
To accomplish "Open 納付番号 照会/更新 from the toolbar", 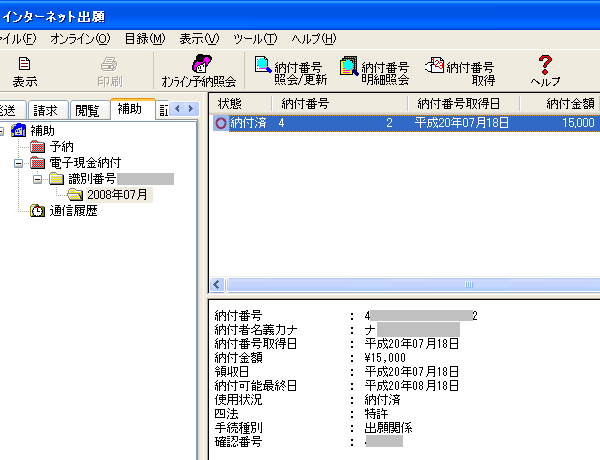I will pos(289,70).
